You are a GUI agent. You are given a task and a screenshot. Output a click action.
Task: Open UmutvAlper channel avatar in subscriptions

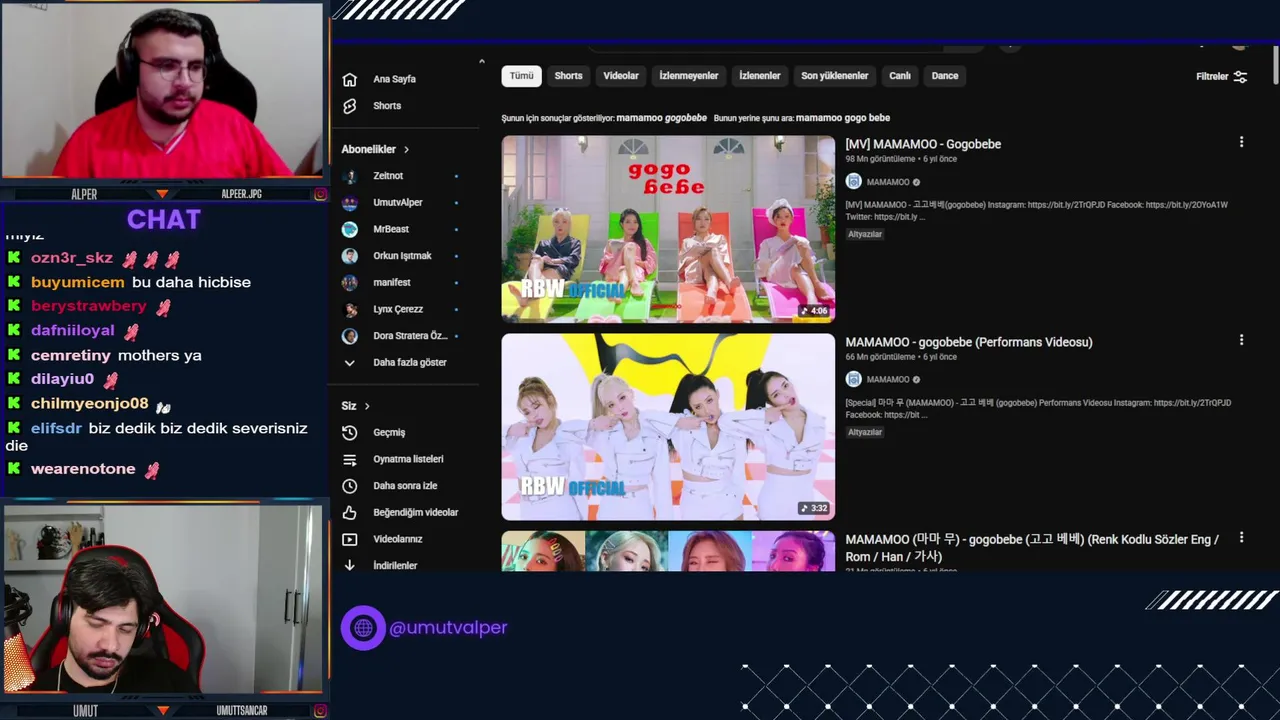tap(350, 203)
